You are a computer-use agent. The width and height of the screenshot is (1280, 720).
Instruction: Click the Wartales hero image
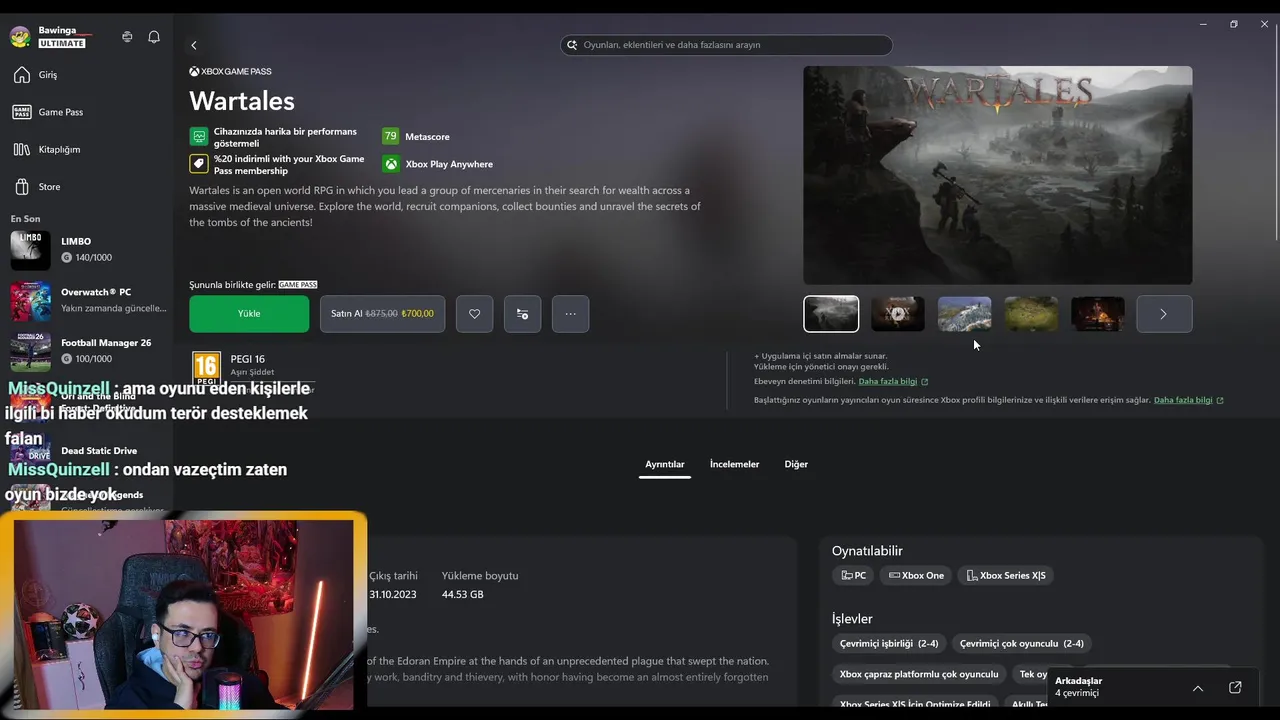[998, 175]
